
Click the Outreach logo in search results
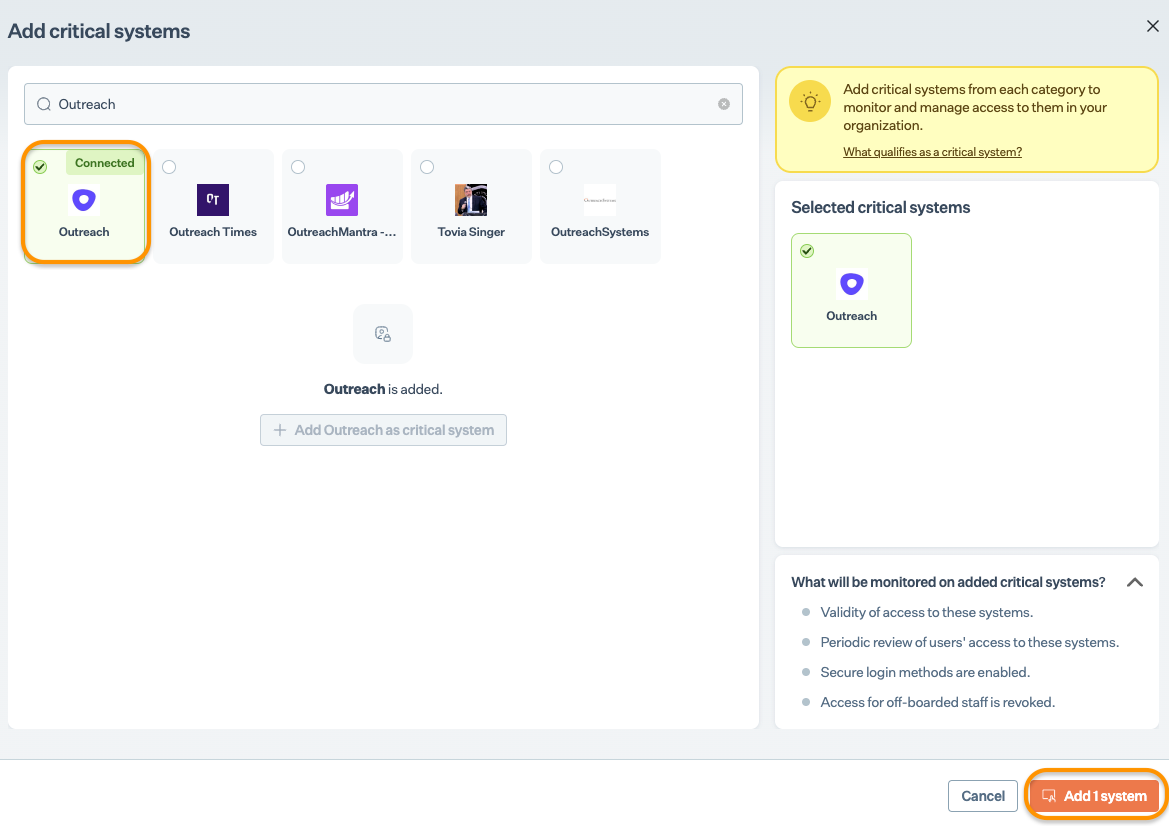coord(84,200)
